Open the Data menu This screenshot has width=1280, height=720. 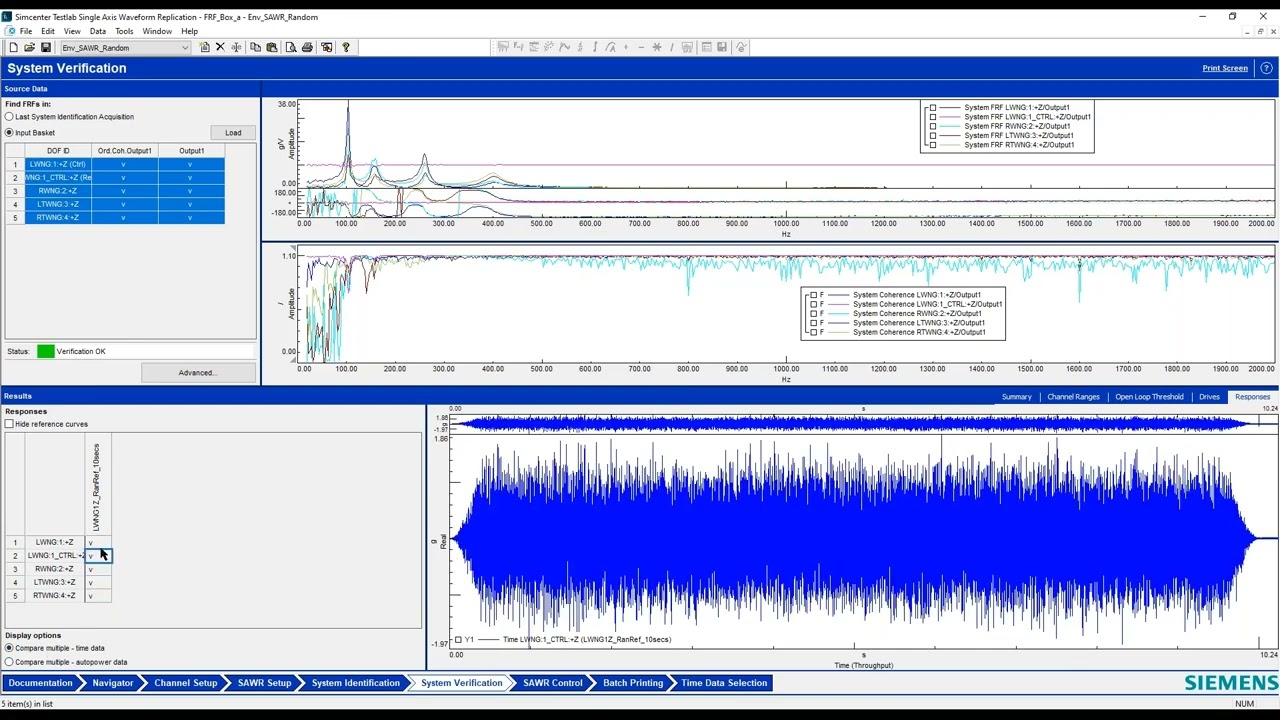[x=98, y=31]
